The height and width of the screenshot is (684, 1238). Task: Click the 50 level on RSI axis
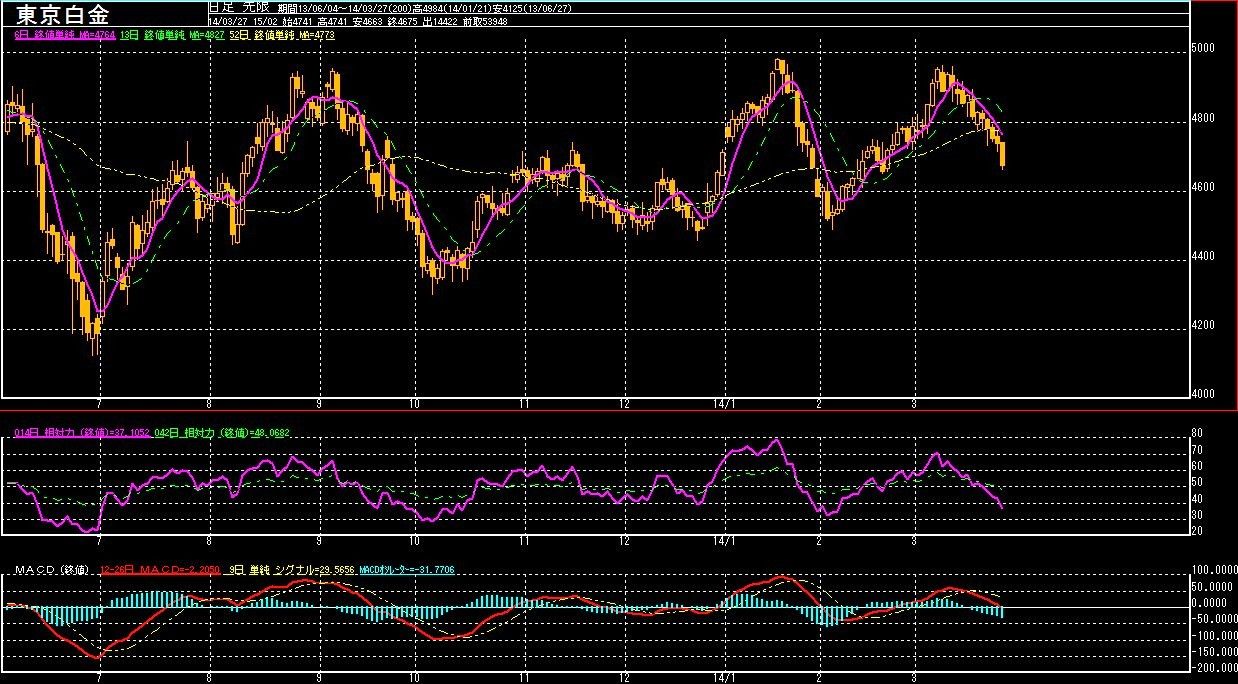click(x=1196, y=482)
